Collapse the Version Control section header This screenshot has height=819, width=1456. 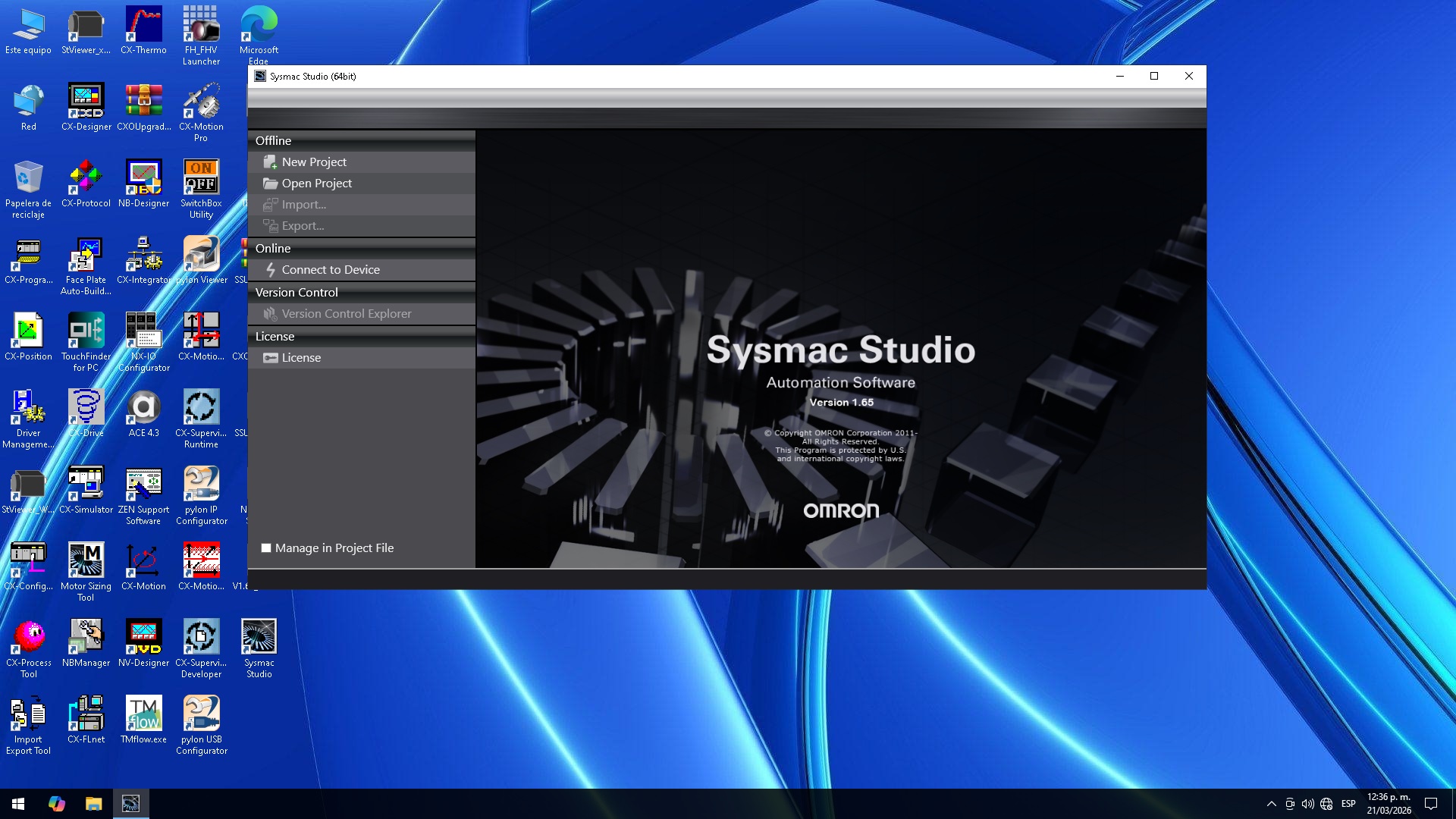tap(297, 292)
